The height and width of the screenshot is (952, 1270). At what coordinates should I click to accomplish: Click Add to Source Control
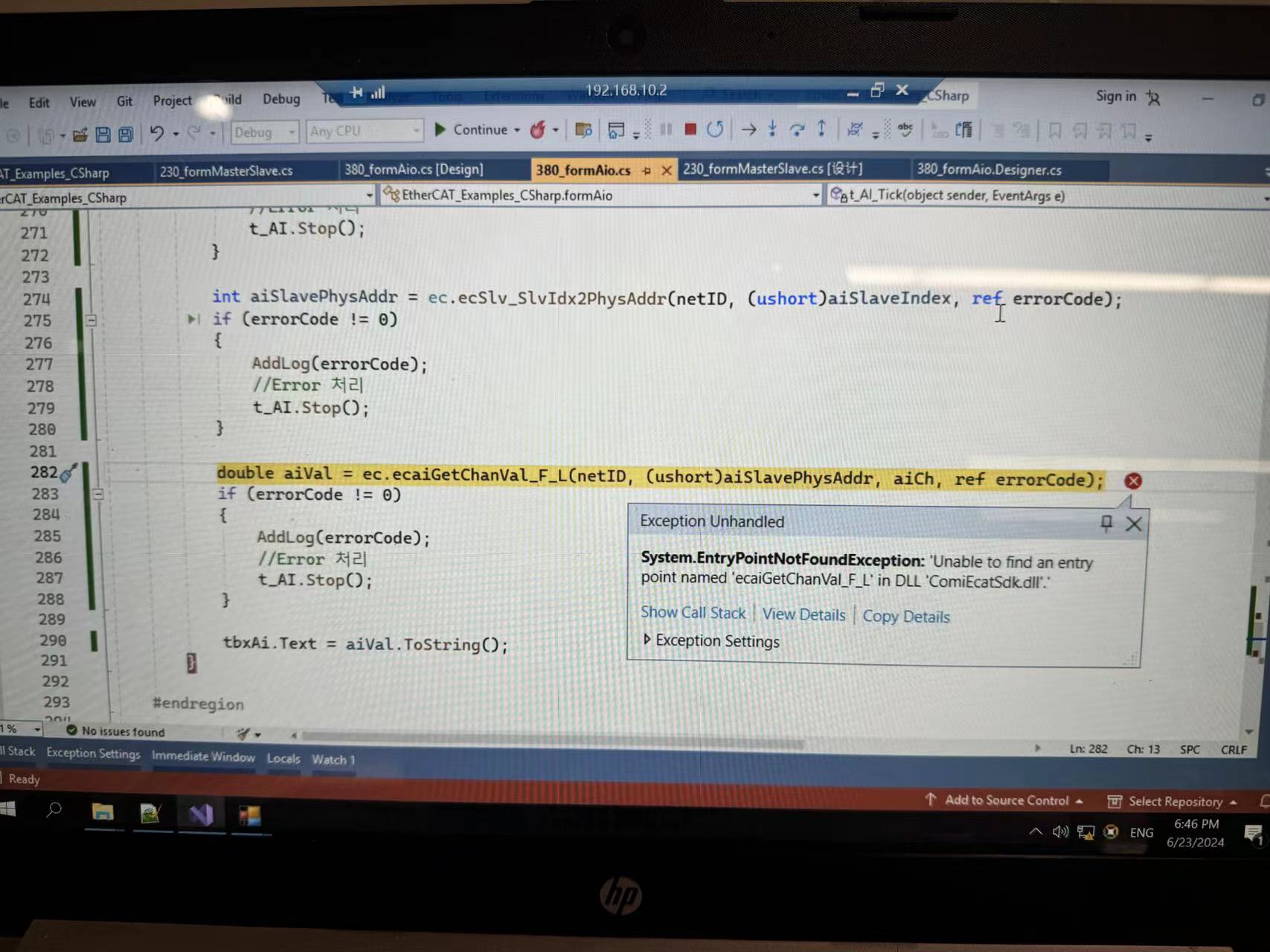tap(1006, 800)
